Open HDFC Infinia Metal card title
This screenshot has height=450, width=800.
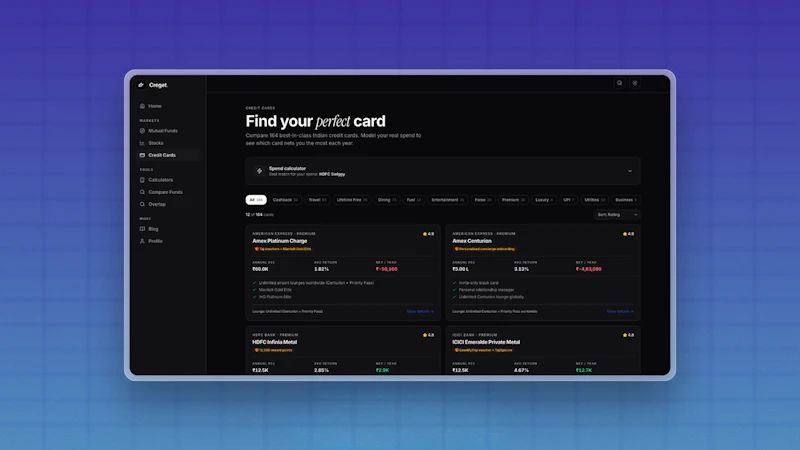(274, 342)
